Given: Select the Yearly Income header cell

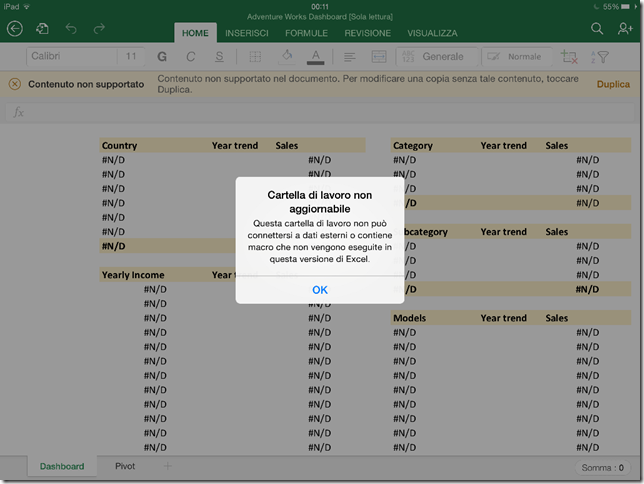Looking at the screenshot, I should [x=133, y=275].
